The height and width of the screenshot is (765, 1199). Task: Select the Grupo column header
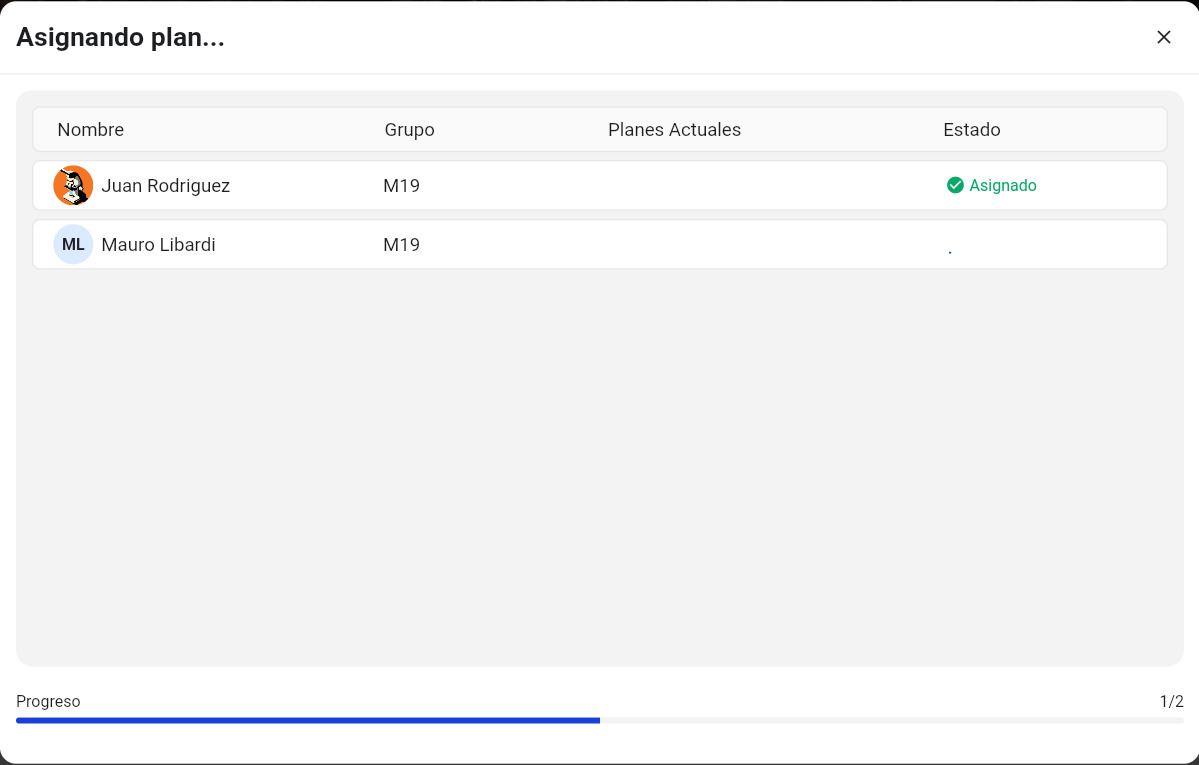tap(409, 130)
